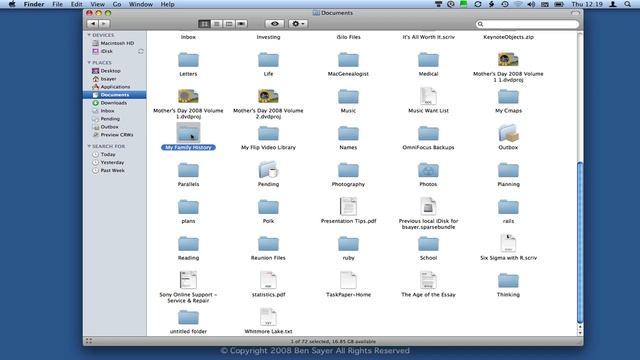This screenshot has width=640, height=360.
Task: Open the File menu
Action: pyautogui.click(x=58, y=4)
